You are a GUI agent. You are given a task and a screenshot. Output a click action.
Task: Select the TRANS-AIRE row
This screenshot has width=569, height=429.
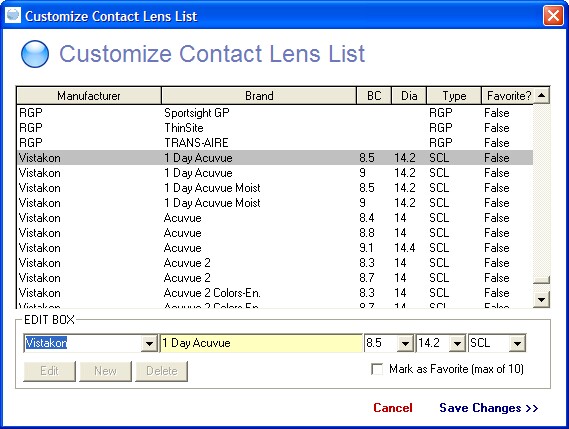[x=275, y=143]
